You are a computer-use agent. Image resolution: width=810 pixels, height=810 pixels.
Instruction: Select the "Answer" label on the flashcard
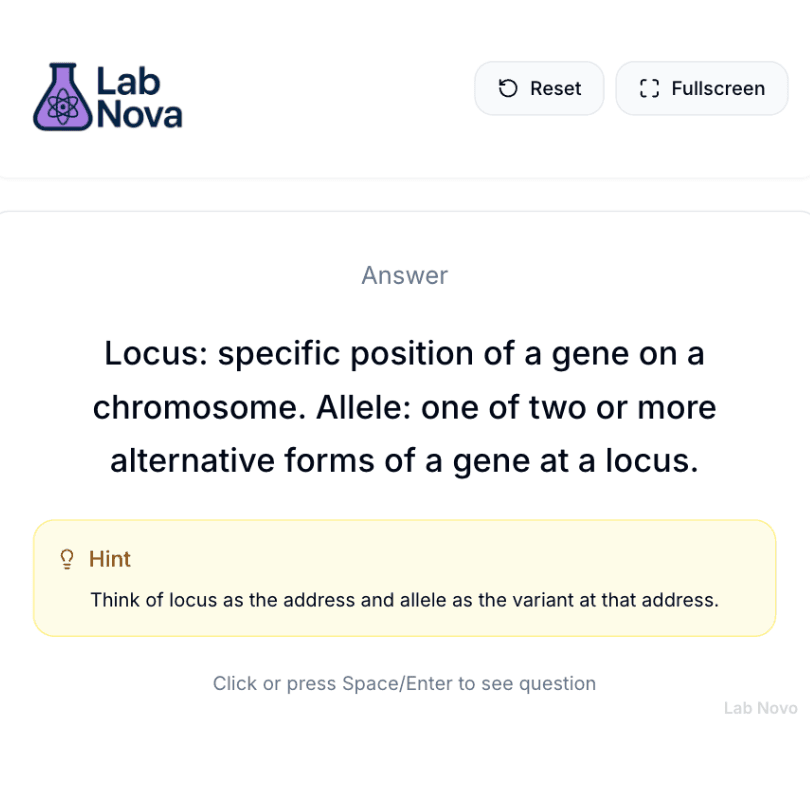coord(404,275)
